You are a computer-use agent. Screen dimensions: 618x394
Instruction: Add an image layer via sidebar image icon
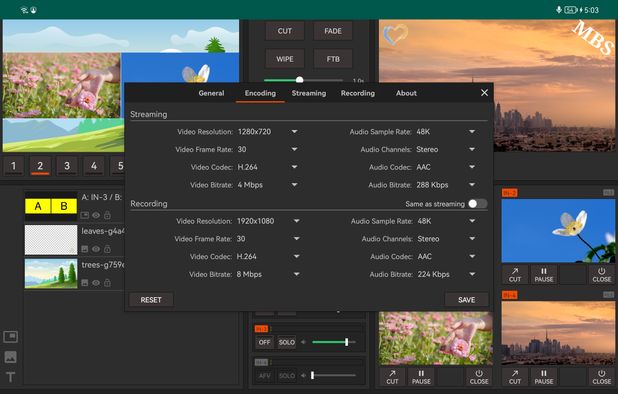point(10,357)
